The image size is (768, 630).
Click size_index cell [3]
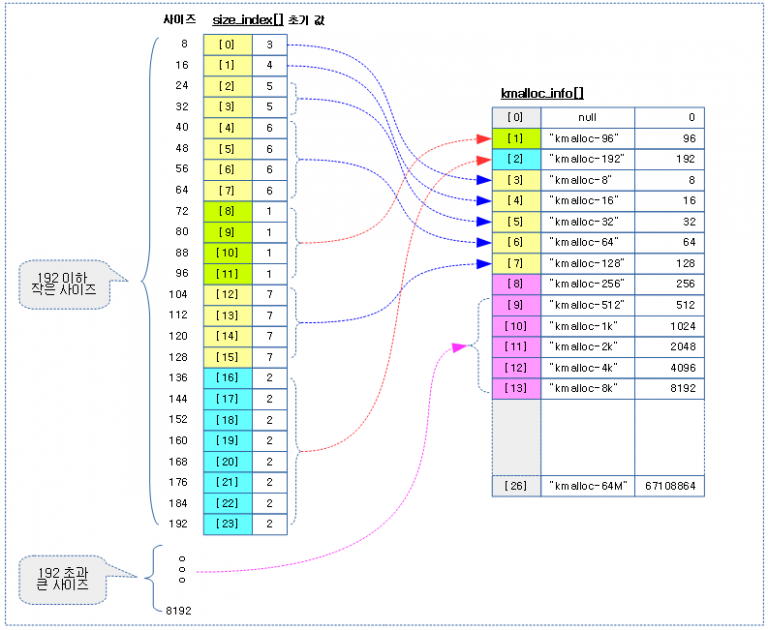pos(228,107)
